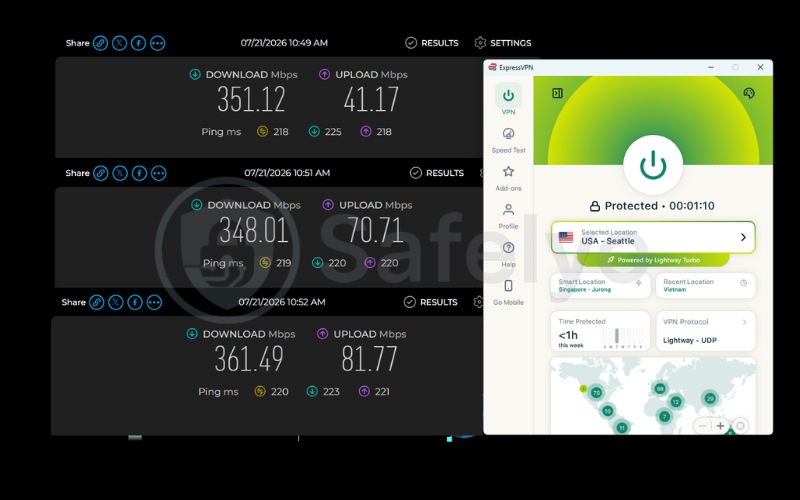
Task: Open the Go Mobile tab in ExpressVPN
Action: pyautogui.click(x=508, y=292)
